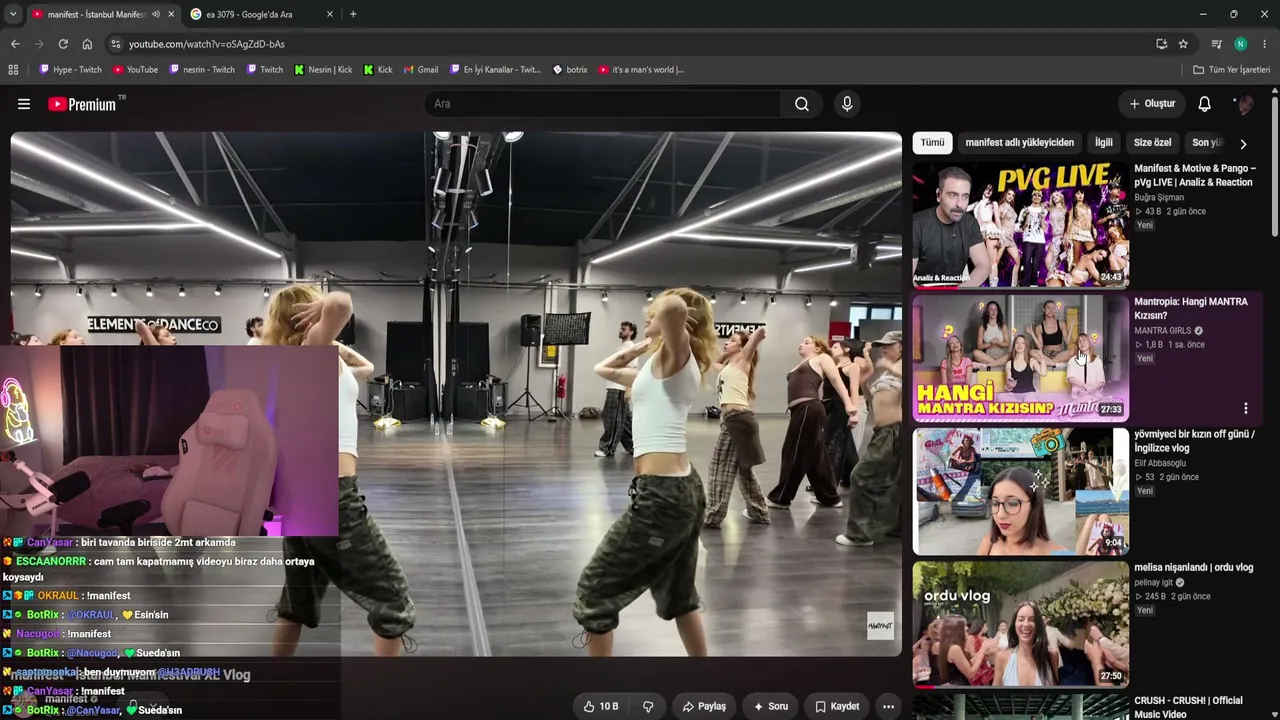The width and height of the screenshot is (1280, 720).
Task: Go to YouTube Premium home logo
Action: click(x=82, y=104)
